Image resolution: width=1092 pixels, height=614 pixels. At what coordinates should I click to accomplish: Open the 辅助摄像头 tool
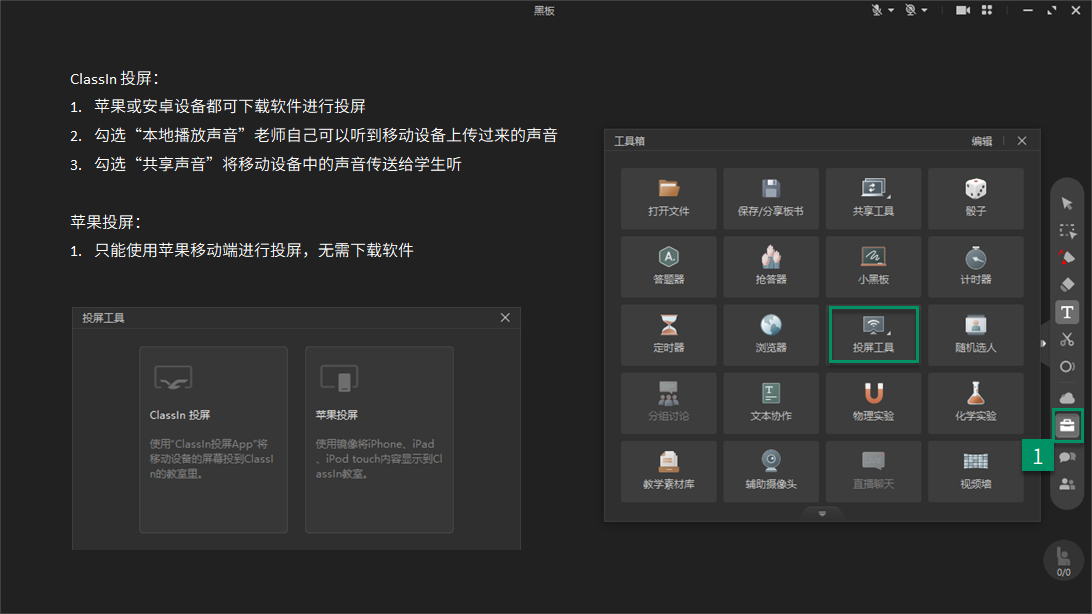point(771,471)
